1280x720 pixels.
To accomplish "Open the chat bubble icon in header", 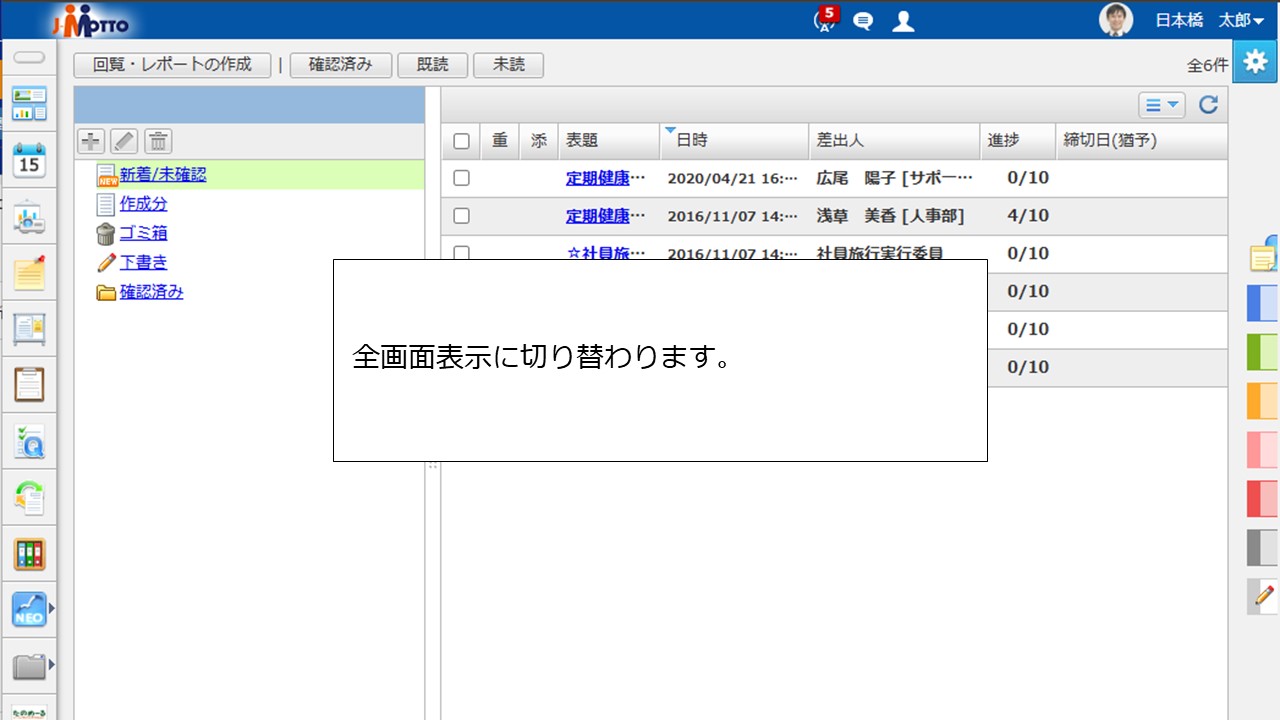I will [x=863, y=21].
